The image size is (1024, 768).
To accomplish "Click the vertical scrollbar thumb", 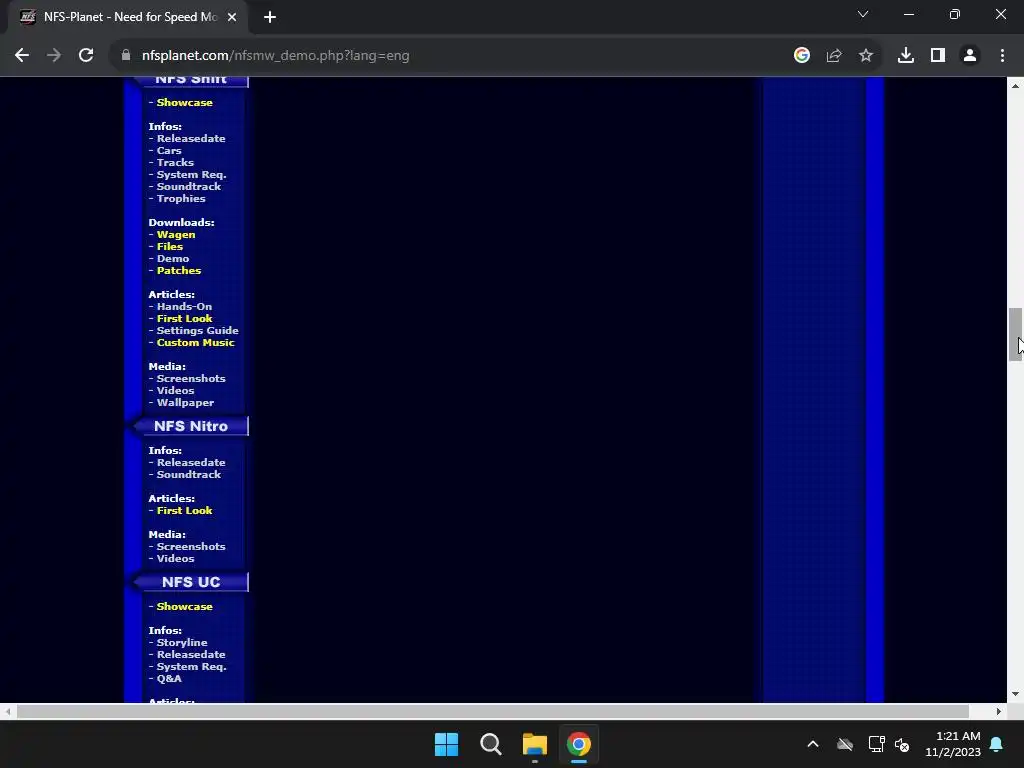I will 1015,334.
